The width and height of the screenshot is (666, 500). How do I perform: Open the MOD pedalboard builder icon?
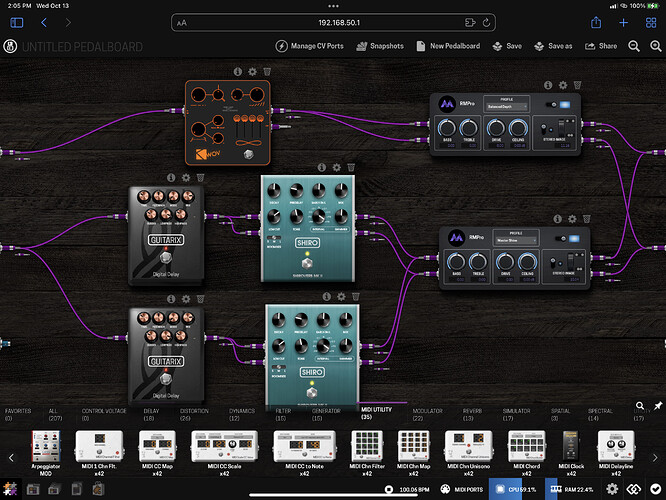click(10, 489)
